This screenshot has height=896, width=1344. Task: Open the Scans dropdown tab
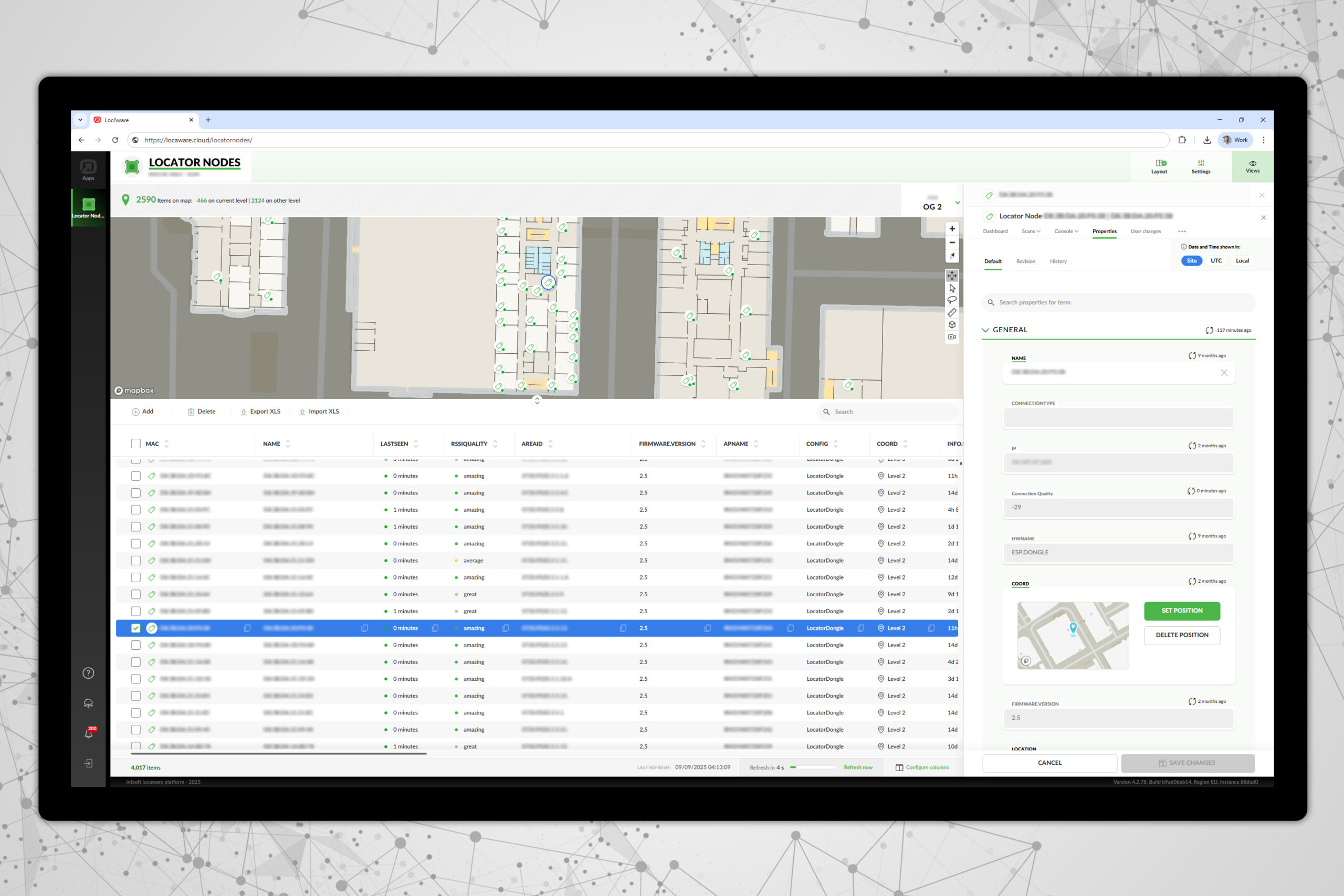pos(1031,231)
